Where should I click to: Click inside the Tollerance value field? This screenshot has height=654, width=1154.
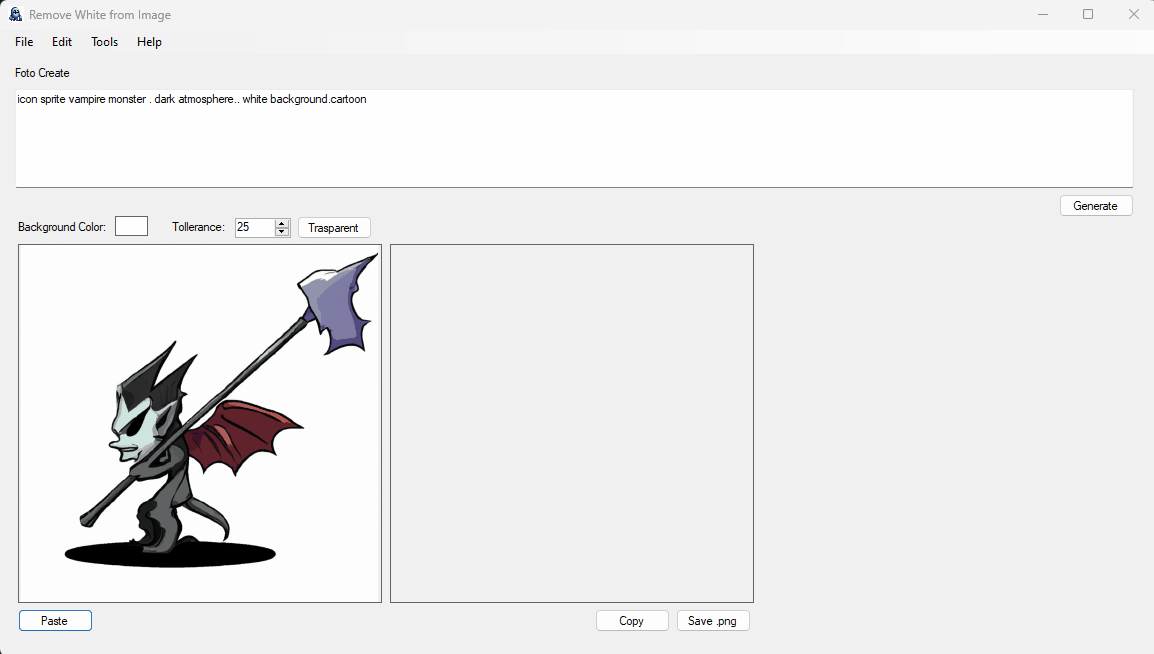pos(255,227)
